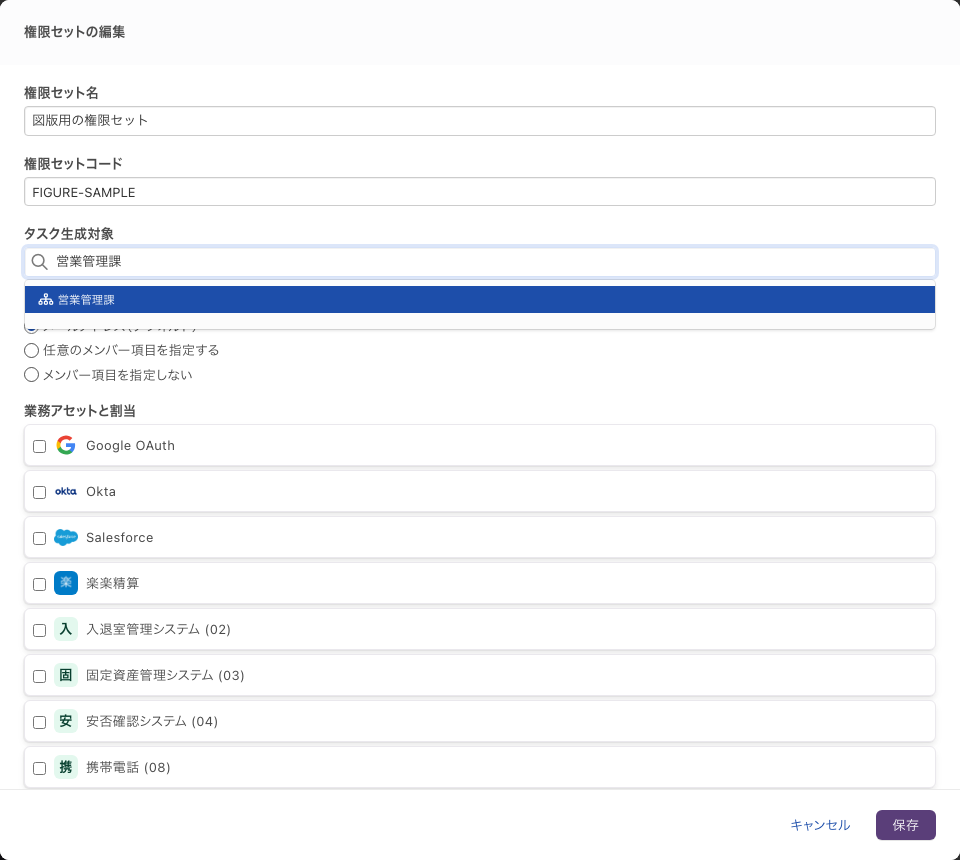The height and width of the screenshot is (860, 960).
Task: Click the 安否確認システム (04) label
Action: click(152, 721)
